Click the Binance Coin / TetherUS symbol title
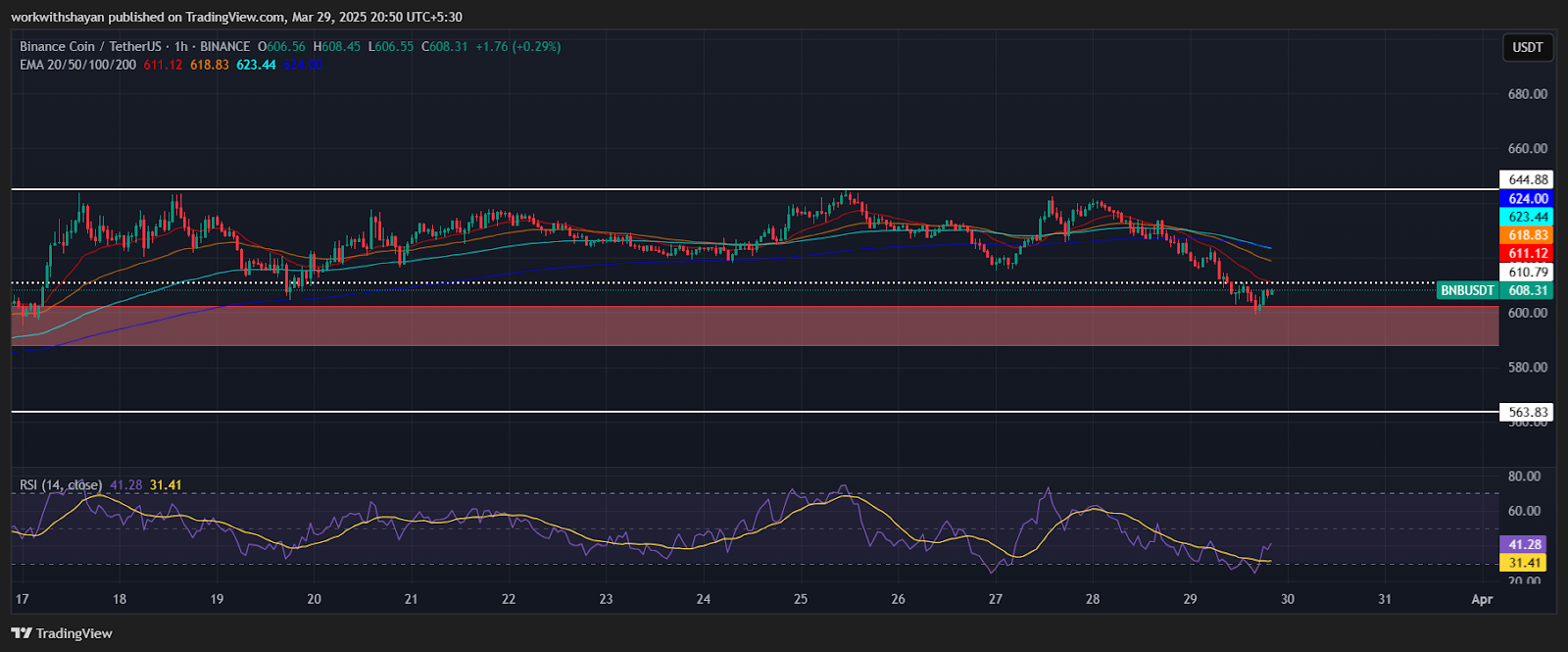This screenshot has height=652, width=1568. [x=90, y=46]
